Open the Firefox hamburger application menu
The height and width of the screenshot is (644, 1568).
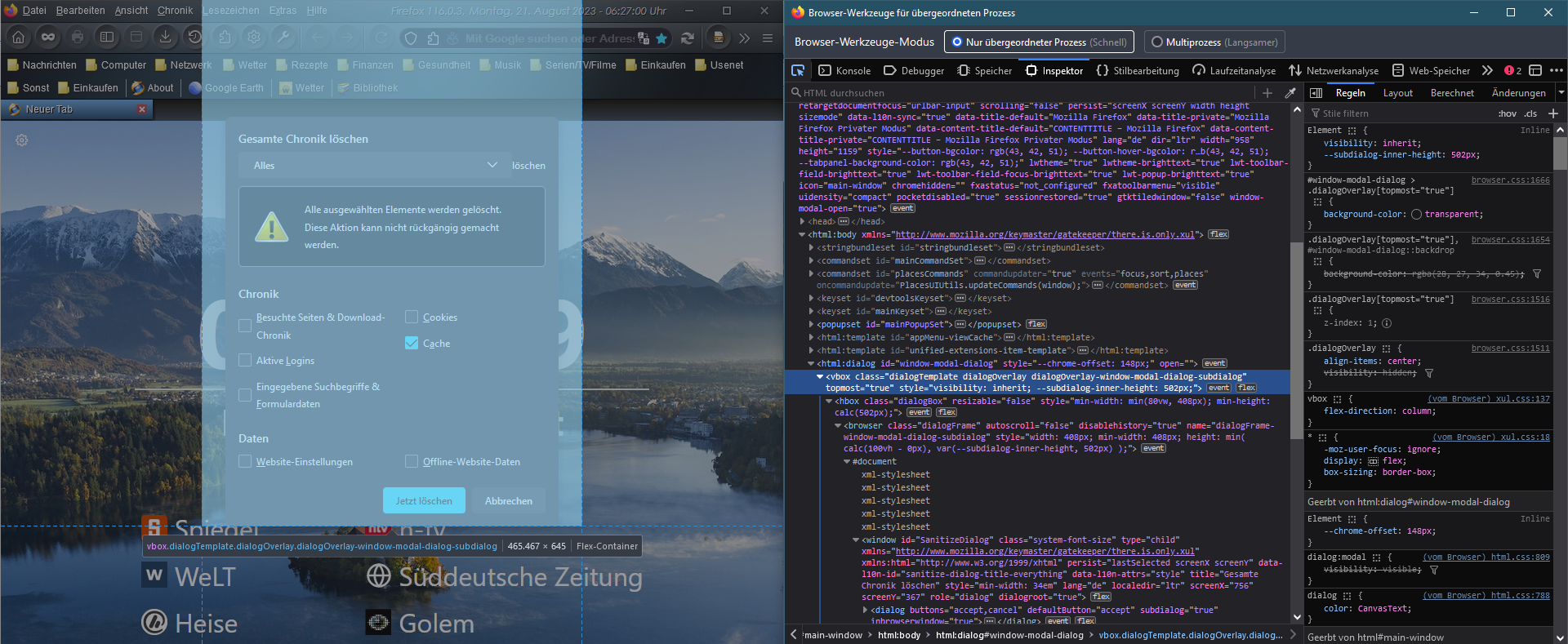768,38
